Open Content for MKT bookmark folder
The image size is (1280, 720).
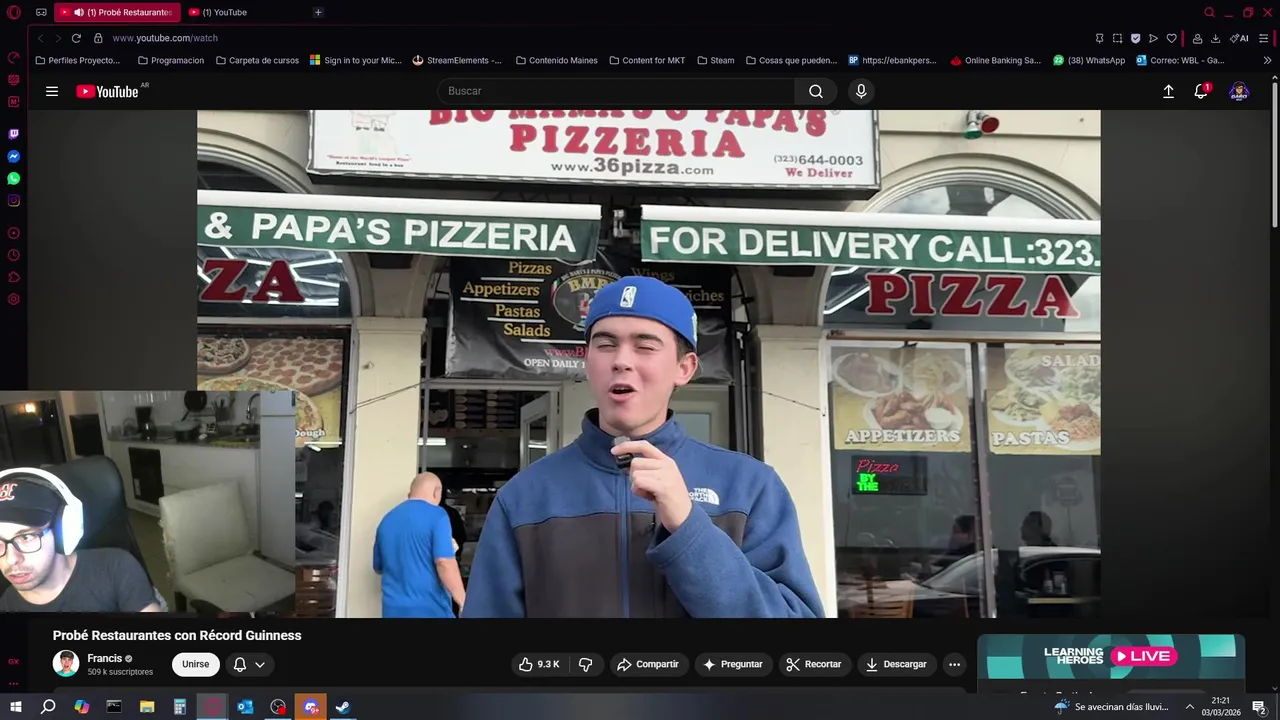(x=646, y=60)
